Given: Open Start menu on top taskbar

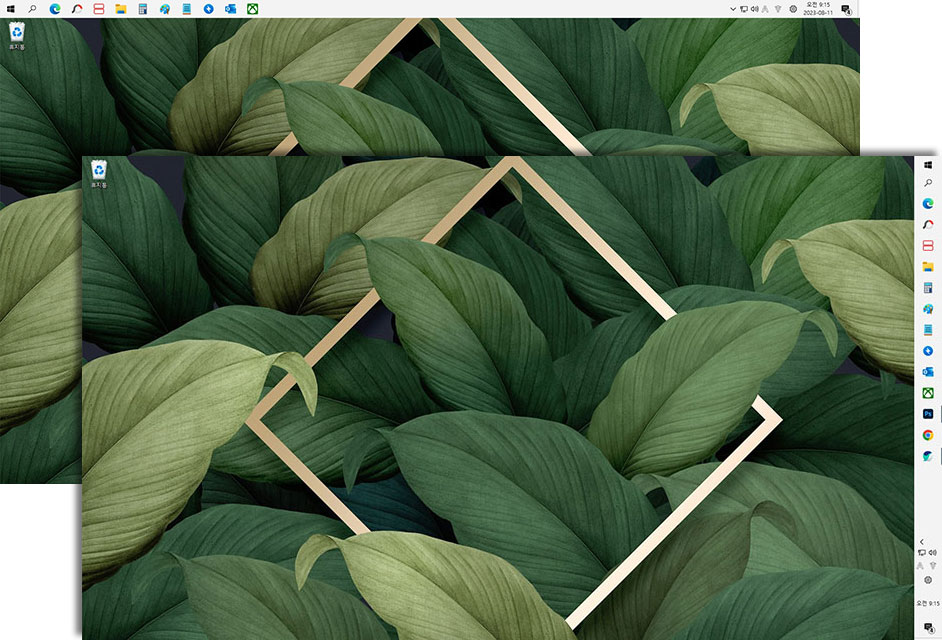Looking at the screenshot, I should 10,9.
